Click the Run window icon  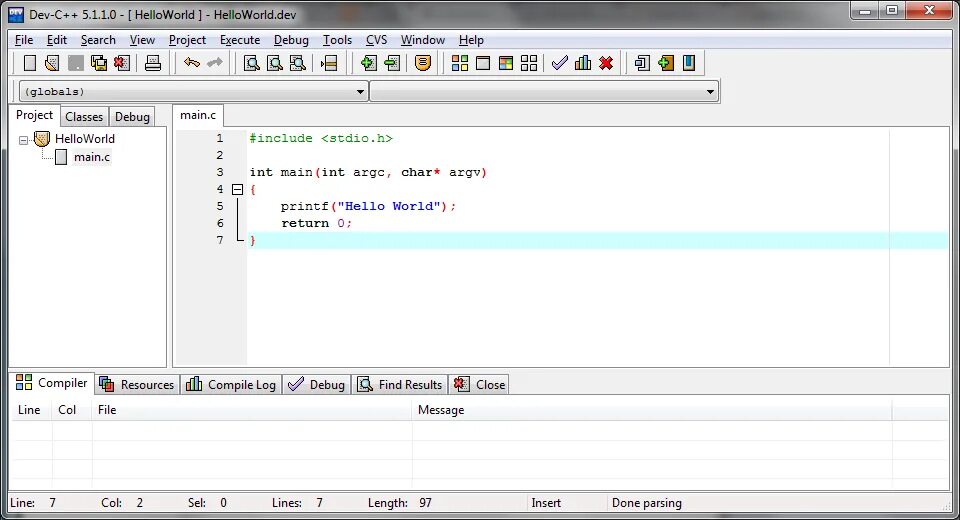[483, 63]
